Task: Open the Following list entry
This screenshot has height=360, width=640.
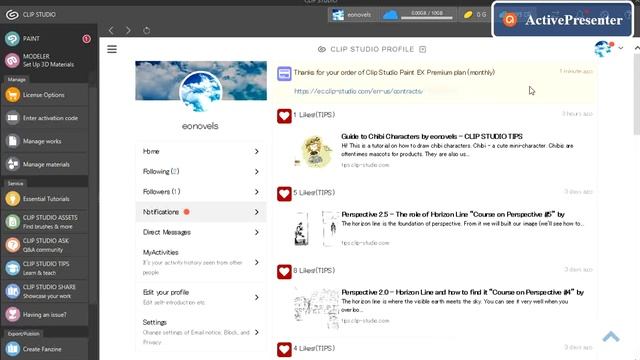Action: pos(201,171)
